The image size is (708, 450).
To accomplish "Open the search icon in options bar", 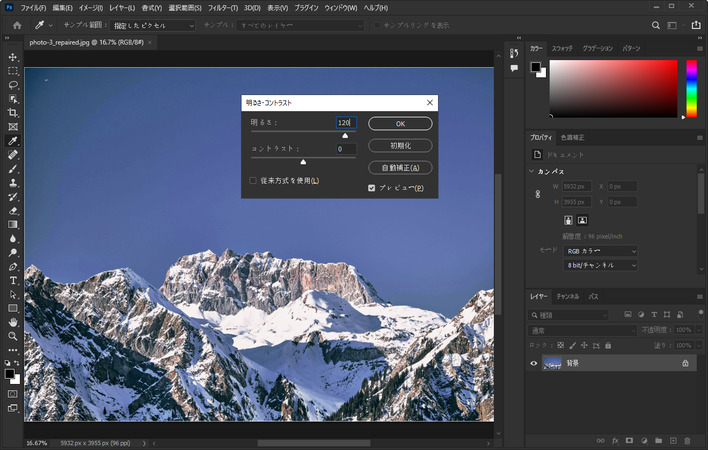I will [x=656, y=25].
